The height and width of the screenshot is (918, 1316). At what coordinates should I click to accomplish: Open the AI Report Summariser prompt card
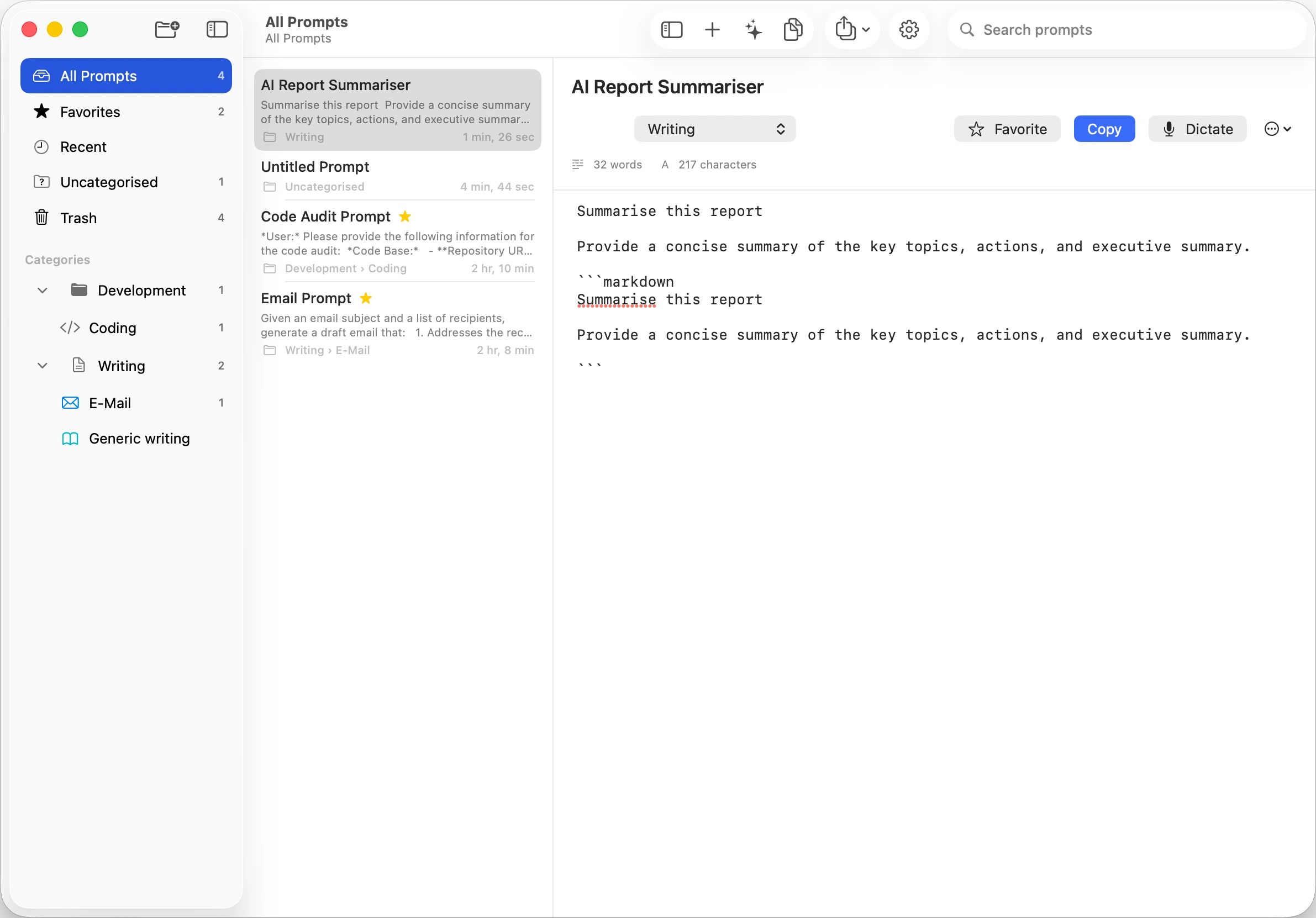(398, 110)
